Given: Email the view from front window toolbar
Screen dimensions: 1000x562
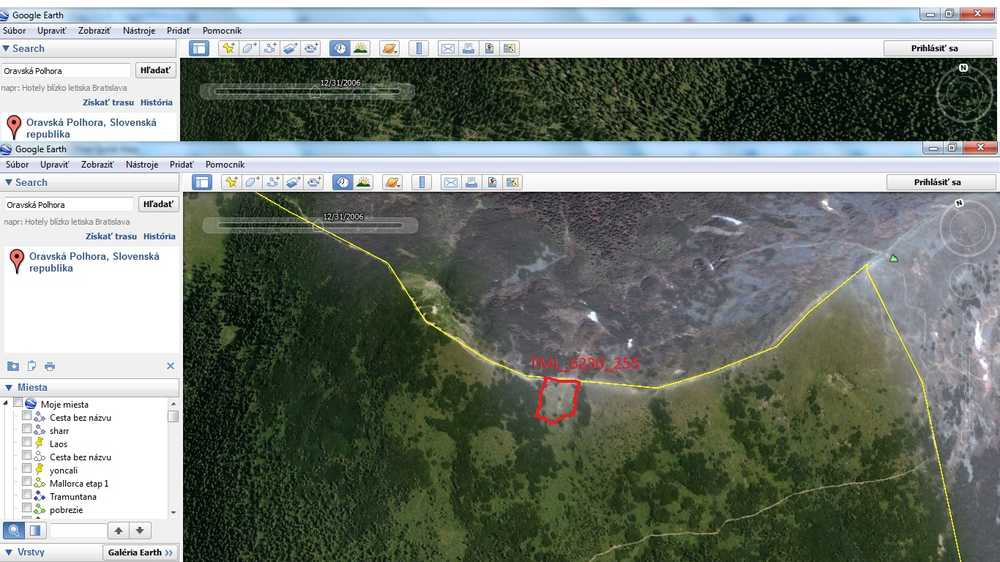Looking at the screenshot, I should (x=450, y=182).
